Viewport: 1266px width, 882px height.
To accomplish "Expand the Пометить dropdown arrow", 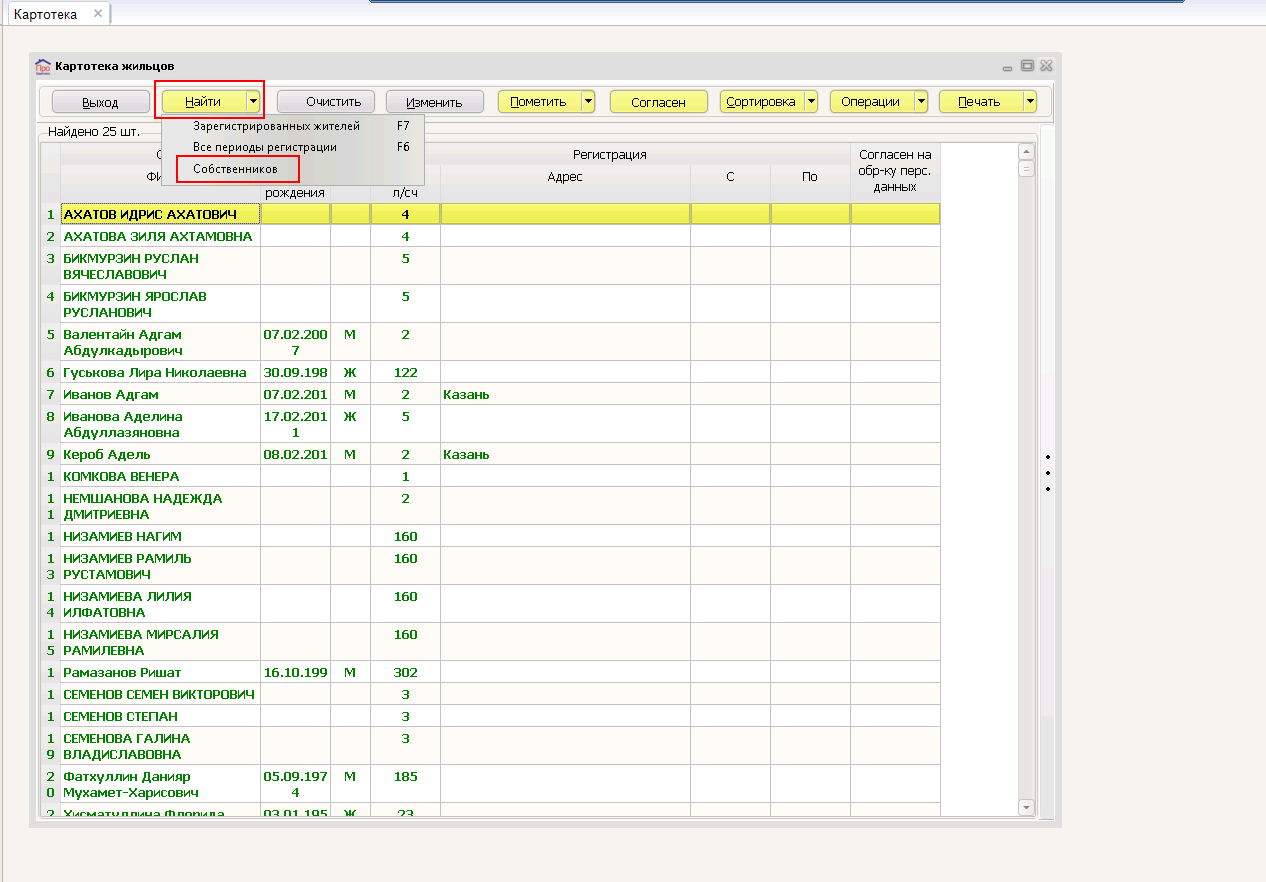I will [x=588, y=102].
